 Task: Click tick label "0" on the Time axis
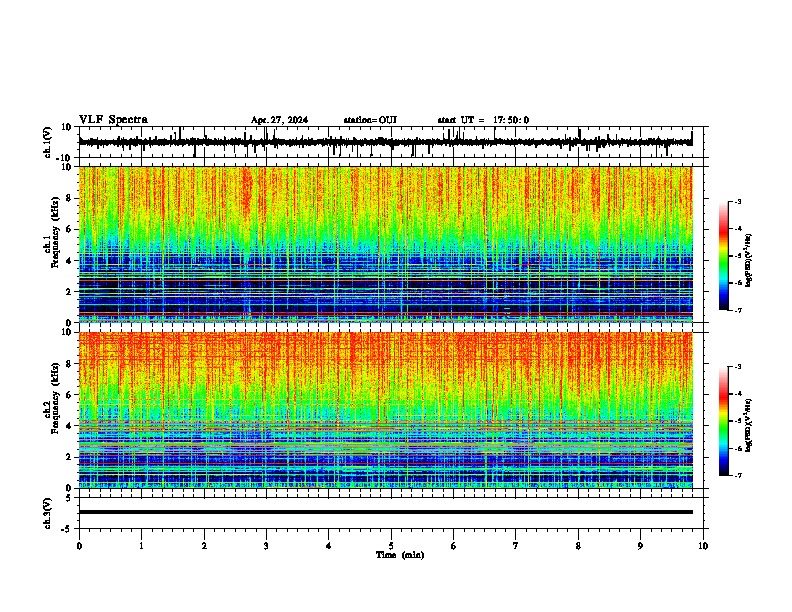tap(79, 546)
